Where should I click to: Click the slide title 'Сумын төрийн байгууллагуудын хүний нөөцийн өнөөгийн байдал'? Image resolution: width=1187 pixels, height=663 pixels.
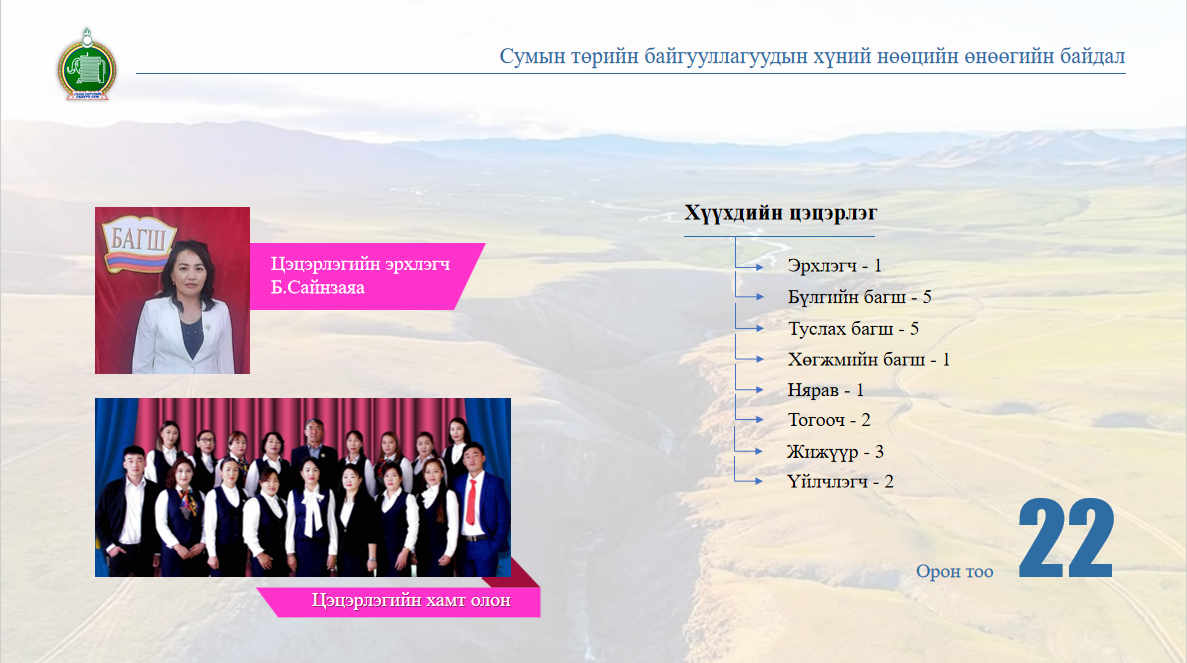coord(812,56)
